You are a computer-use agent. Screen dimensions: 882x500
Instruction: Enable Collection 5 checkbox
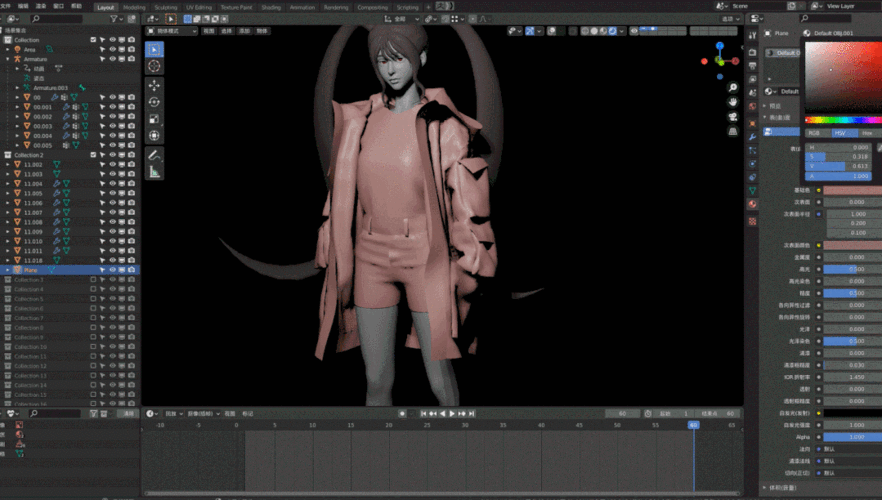(x=93, y=299)
